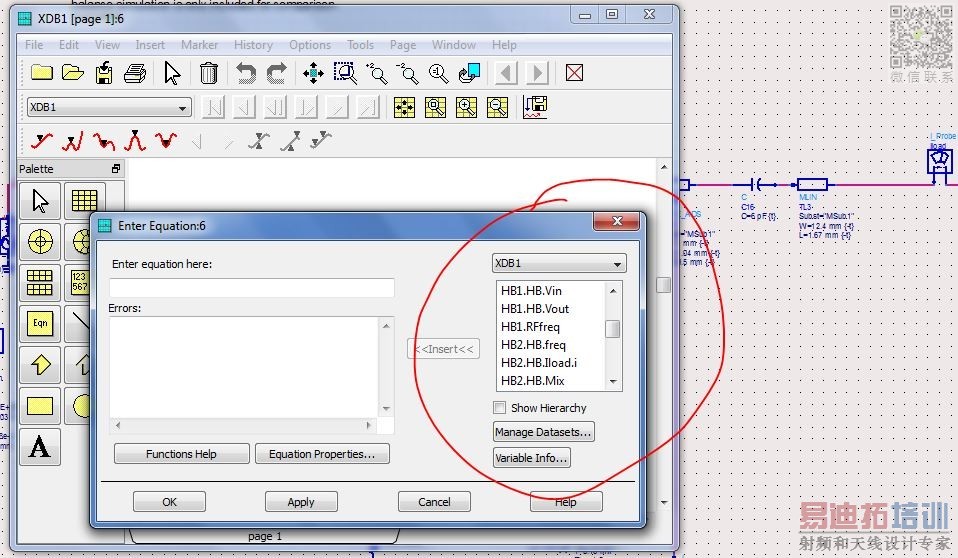
Task: Select the toolbar pointer arrow tool
Action: click(x=172, y=73)
